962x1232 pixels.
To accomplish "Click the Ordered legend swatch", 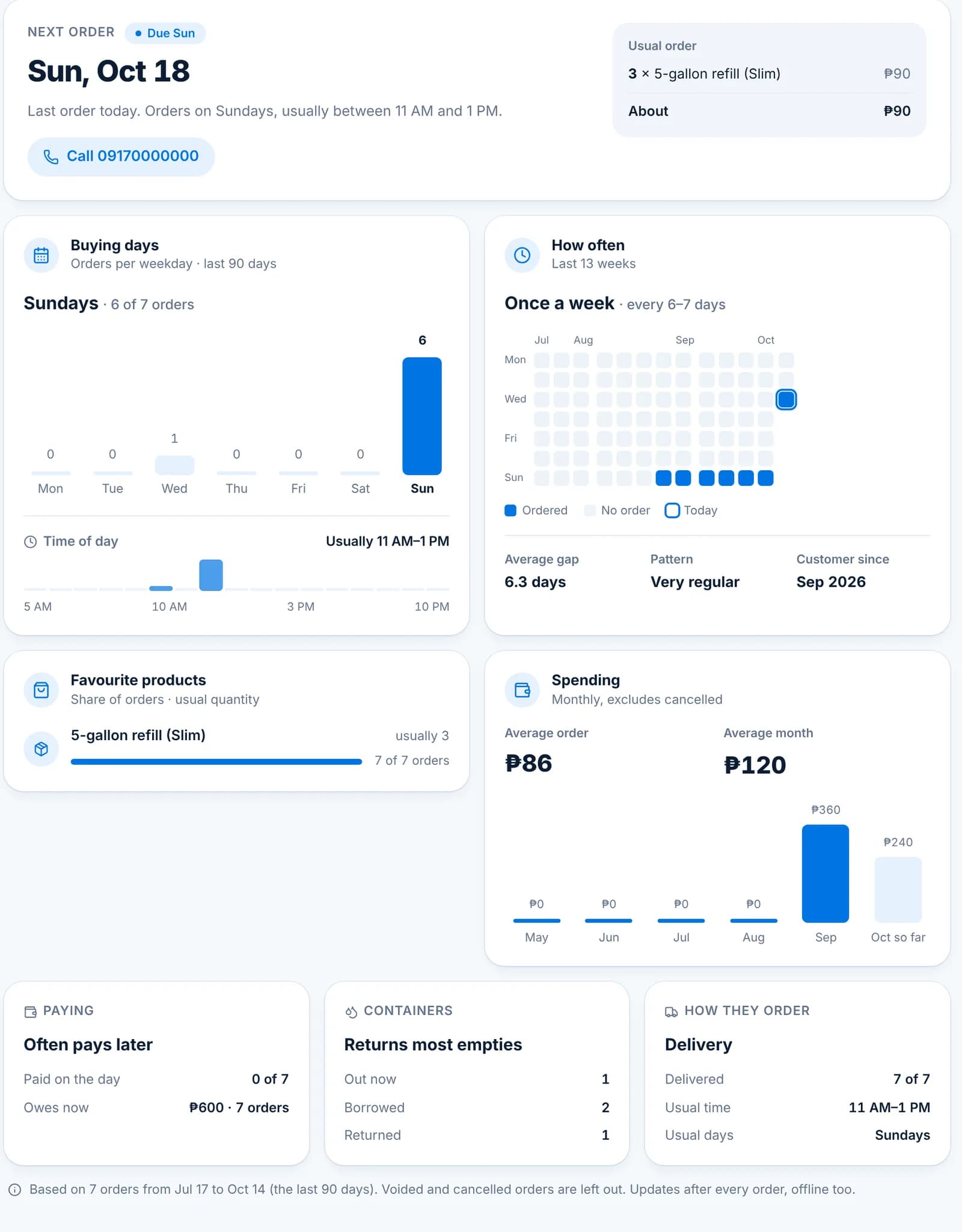I will click(x=510, y=510).
